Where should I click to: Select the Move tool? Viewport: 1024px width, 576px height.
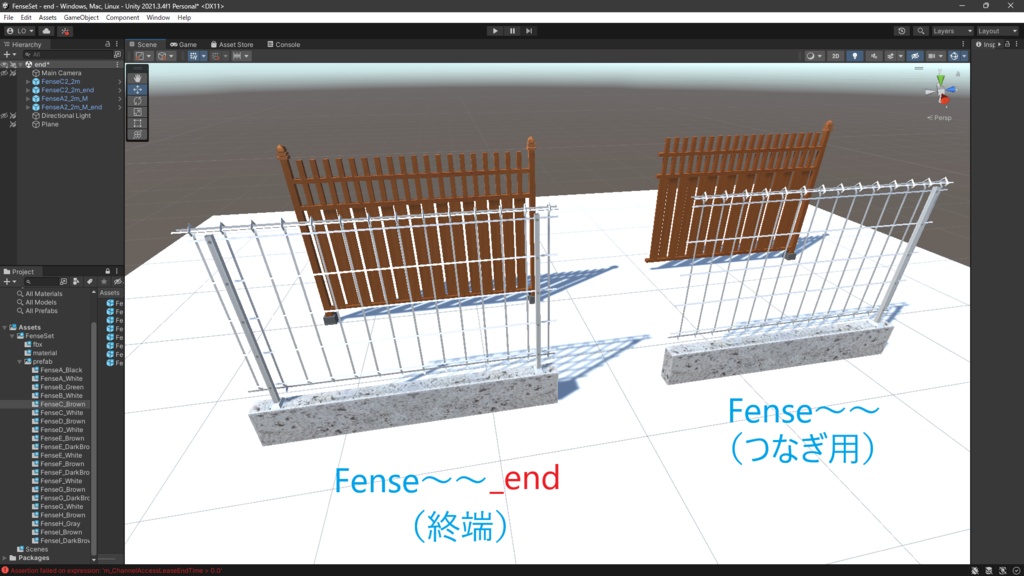pyautogui.click(x=137, y=89)
